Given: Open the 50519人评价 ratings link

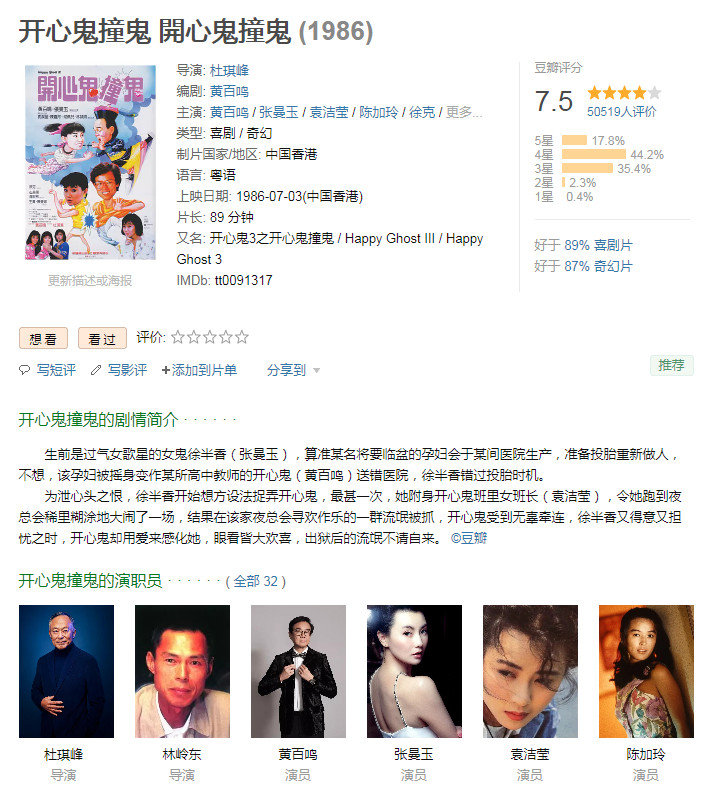Looking at the screenshot, I should click(622, 112).
